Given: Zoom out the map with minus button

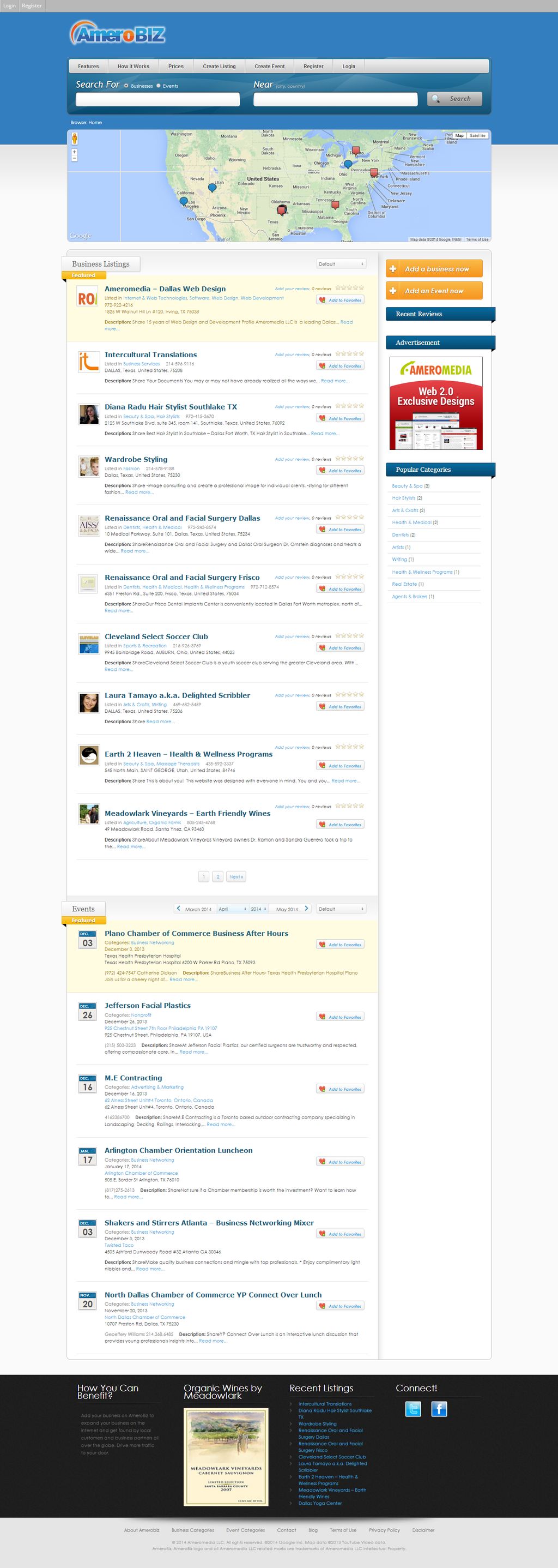Looking at the screenshot, I should (x=75, y=158).
